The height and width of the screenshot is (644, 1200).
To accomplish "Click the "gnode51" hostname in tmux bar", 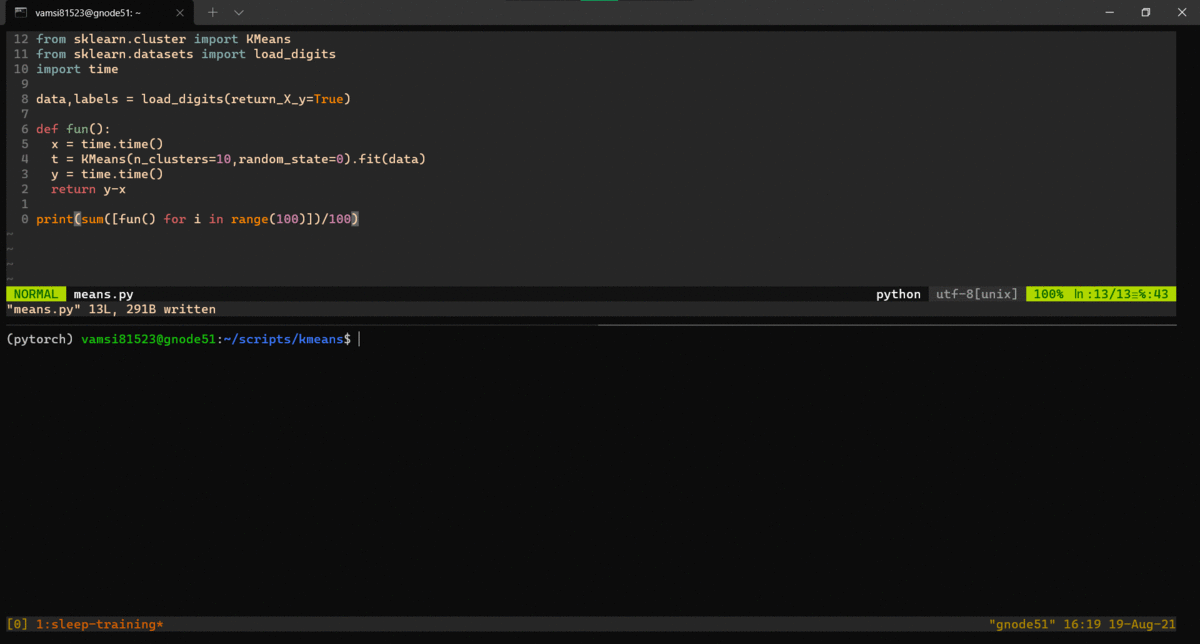I will (x=1021, y=624).
